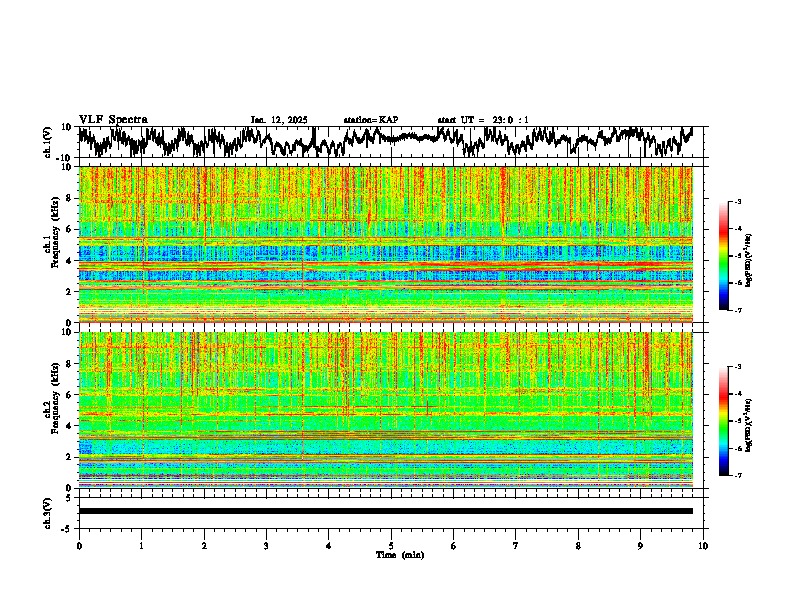Image resolution: width=792 pixels, height=612 pixels.
Task: Click the ch.2 colorbar log(PSD) title
Action: (x=749, y=426)
